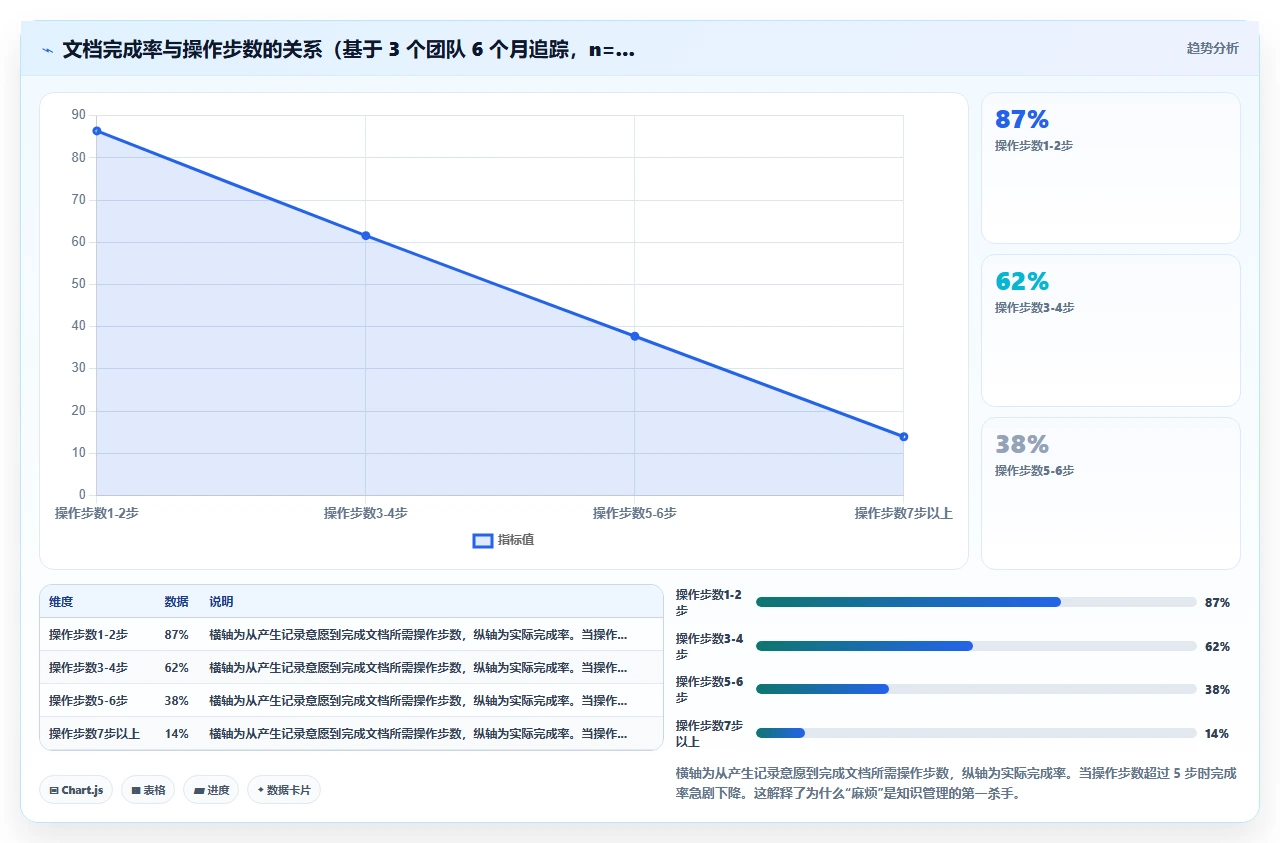Click the 进度 tag chip

click(211, 790)
